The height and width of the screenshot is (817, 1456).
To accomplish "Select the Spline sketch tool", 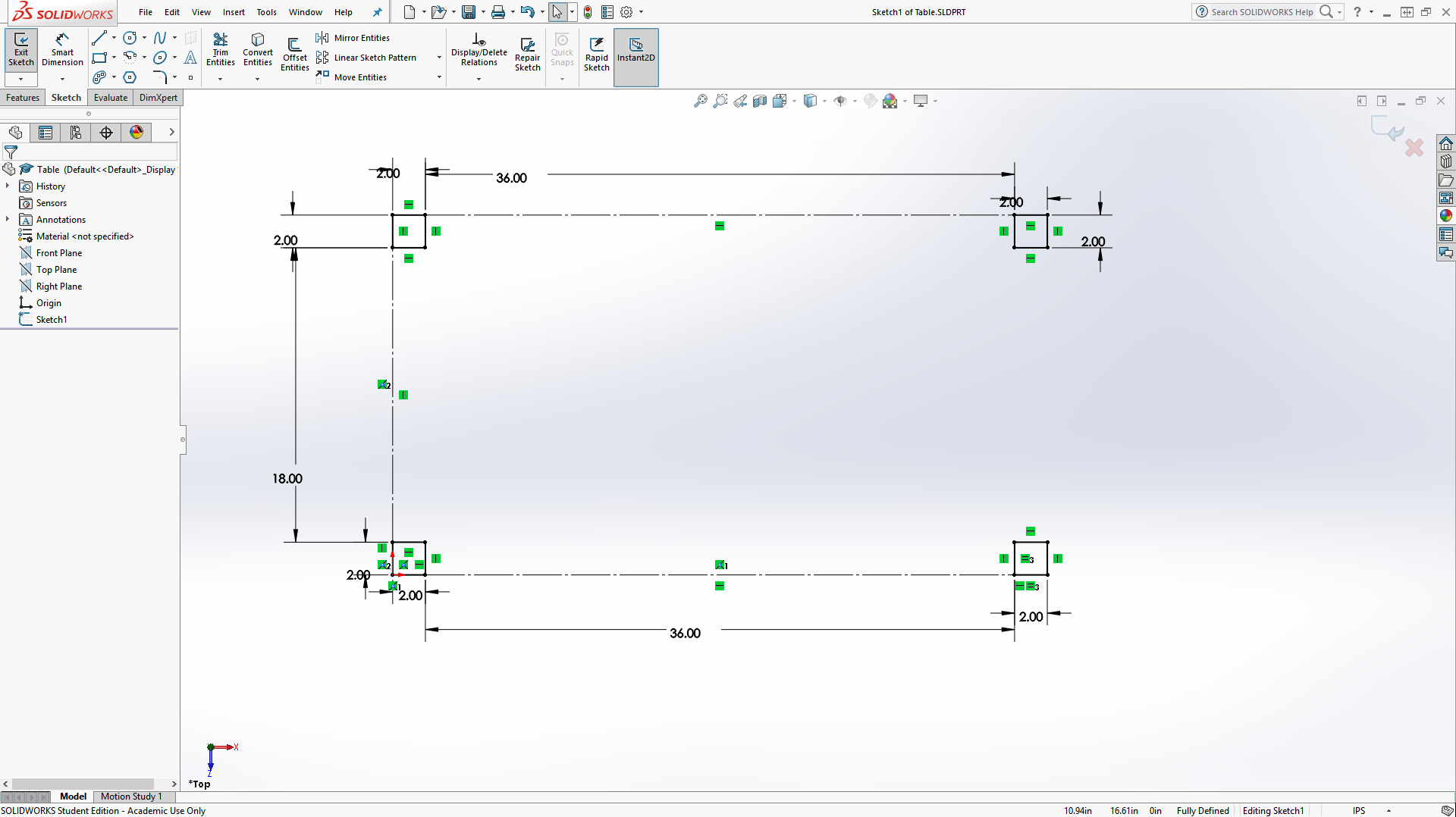I will (x=159, y=38).
